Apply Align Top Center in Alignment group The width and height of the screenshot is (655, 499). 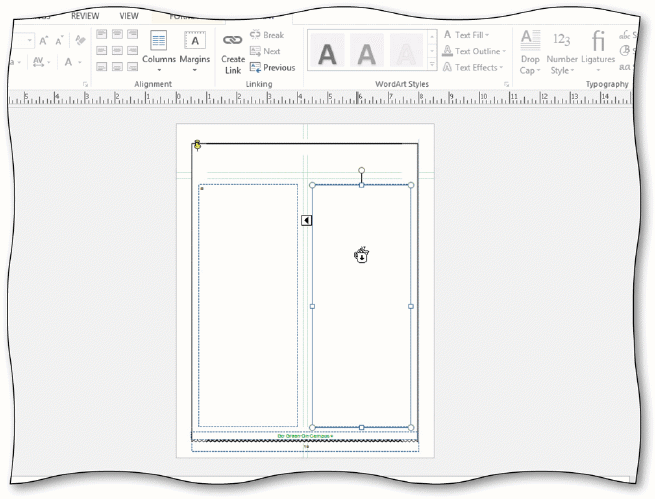coord(117,34)
